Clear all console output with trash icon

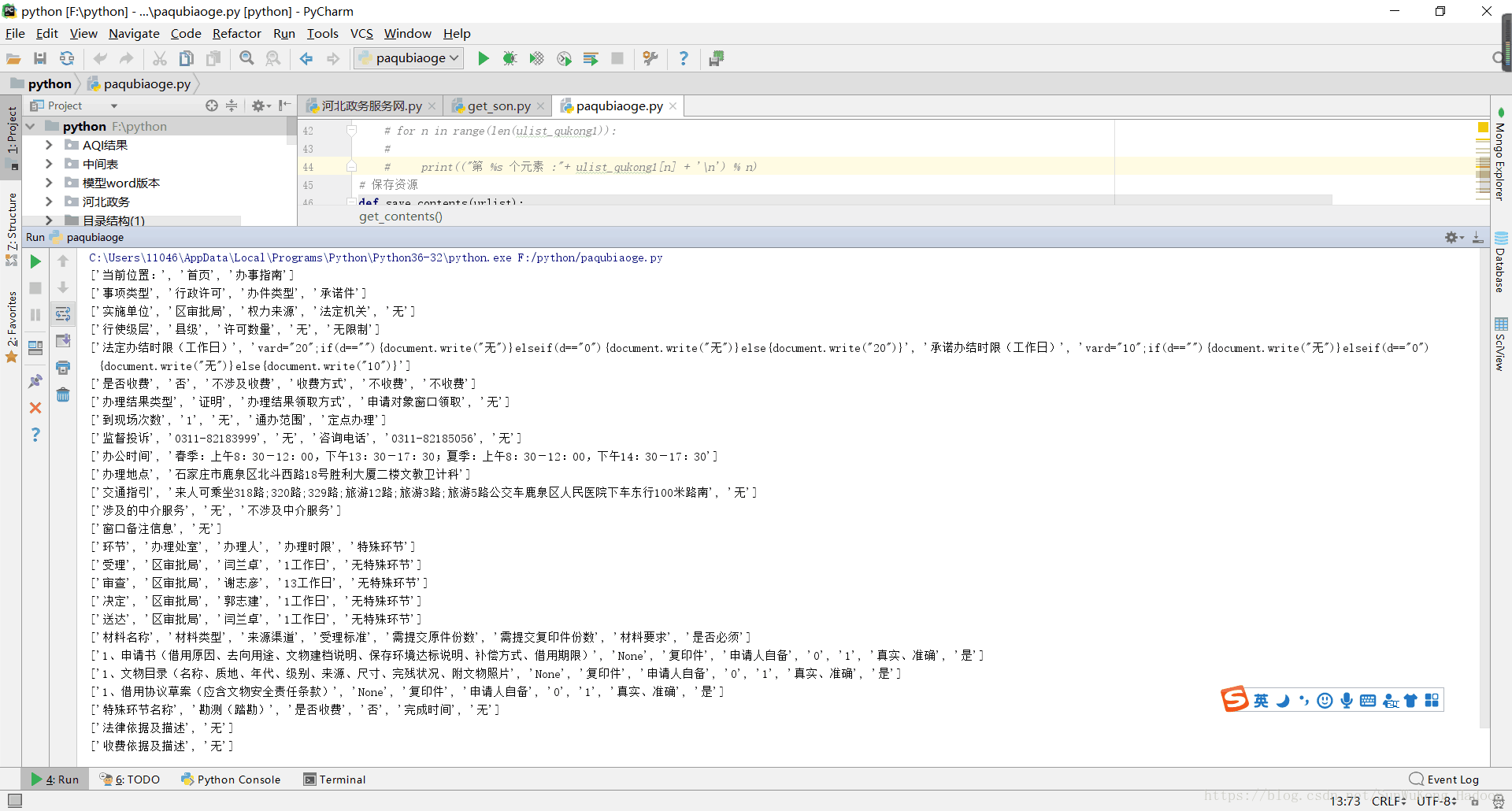pos(63,394)
